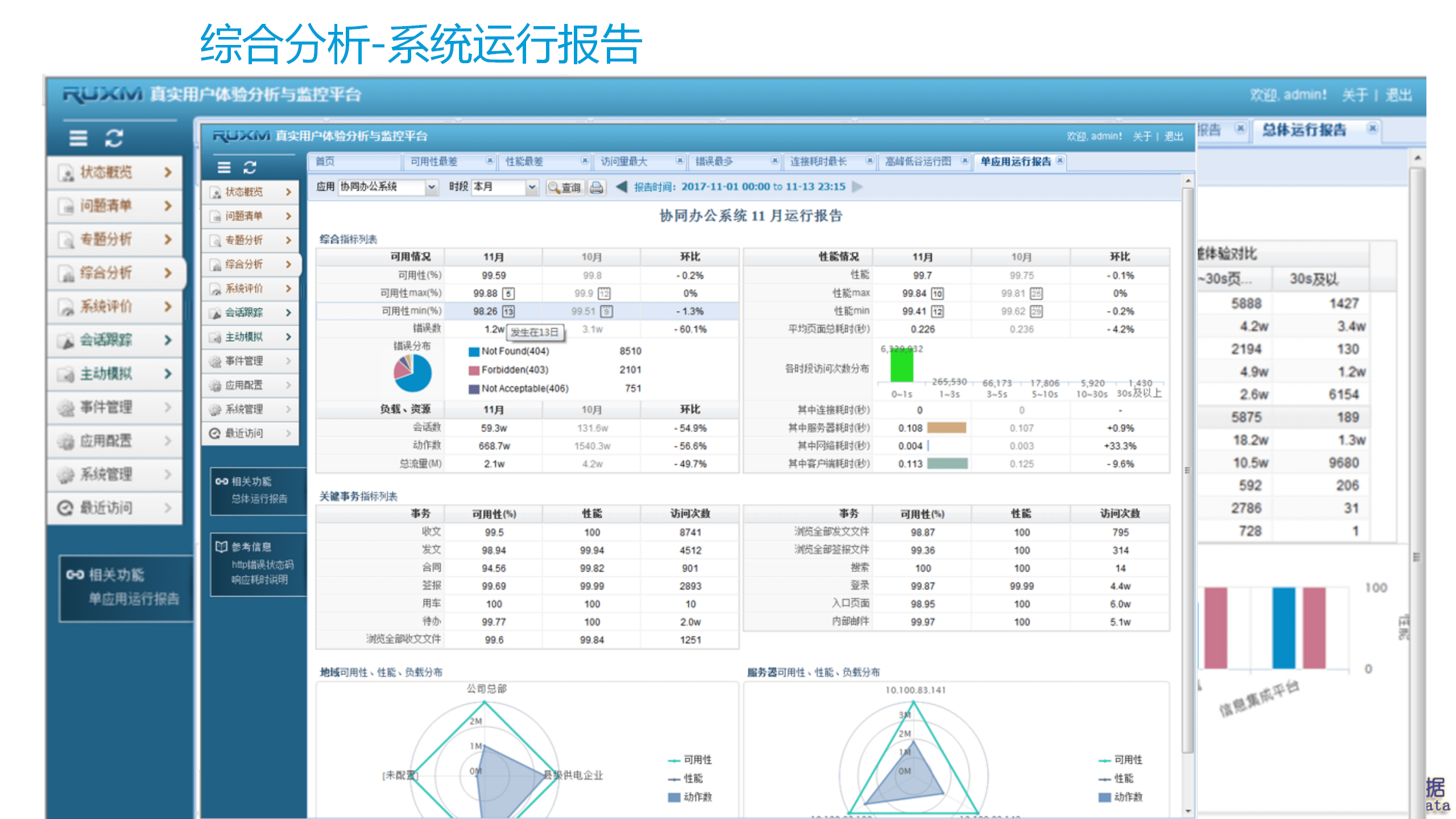
Task: Go to next report period arrow
Action: coord(858,187)
